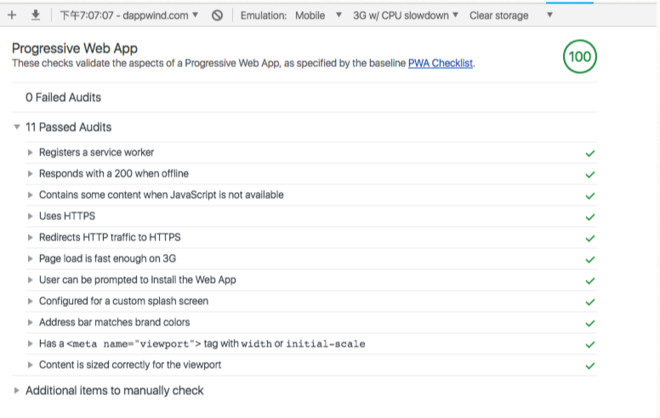Click checkmark for Page load fast on 3G
The height and width of the screenshot is (418, 660).
coord(590,259)
